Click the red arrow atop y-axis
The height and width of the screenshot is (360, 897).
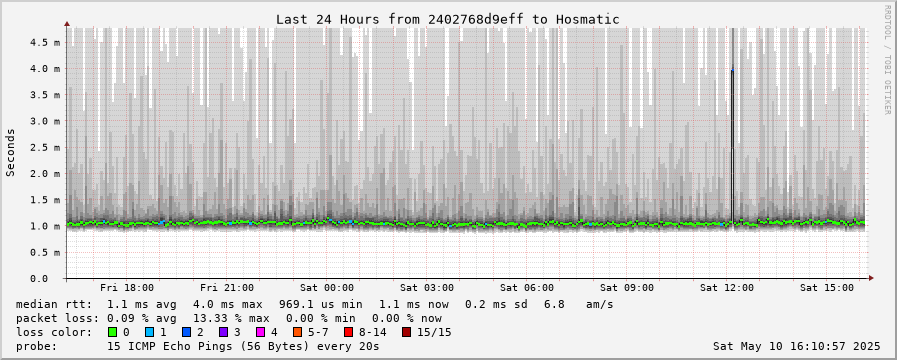67,24
